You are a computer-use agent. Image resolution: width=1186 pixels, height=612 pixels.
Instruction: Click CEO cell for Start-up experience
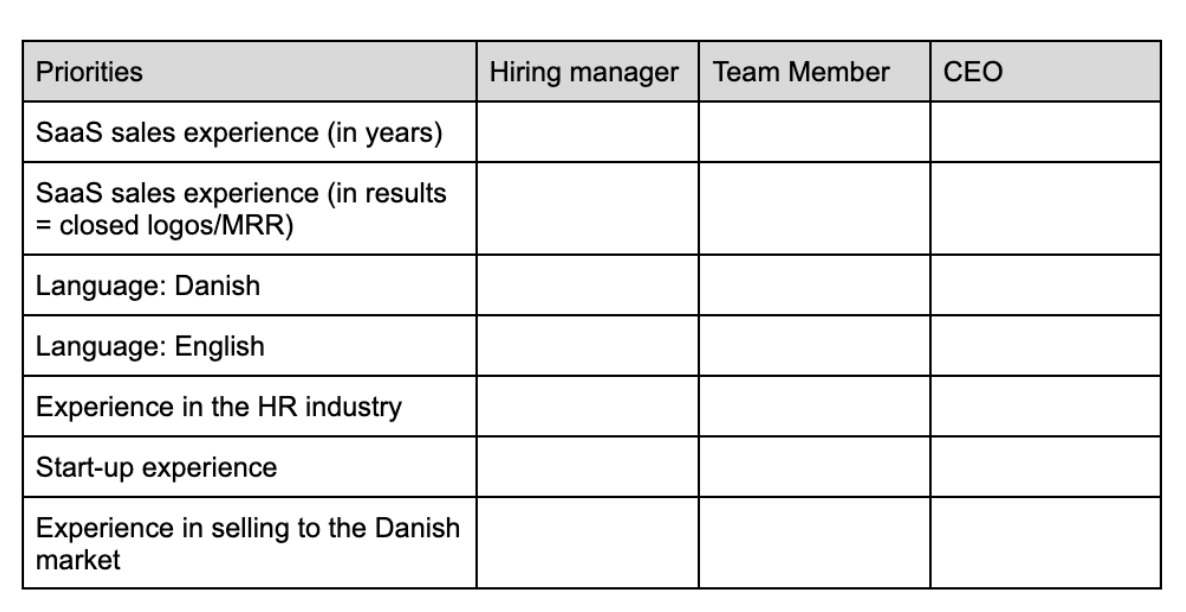point(1044,467)
